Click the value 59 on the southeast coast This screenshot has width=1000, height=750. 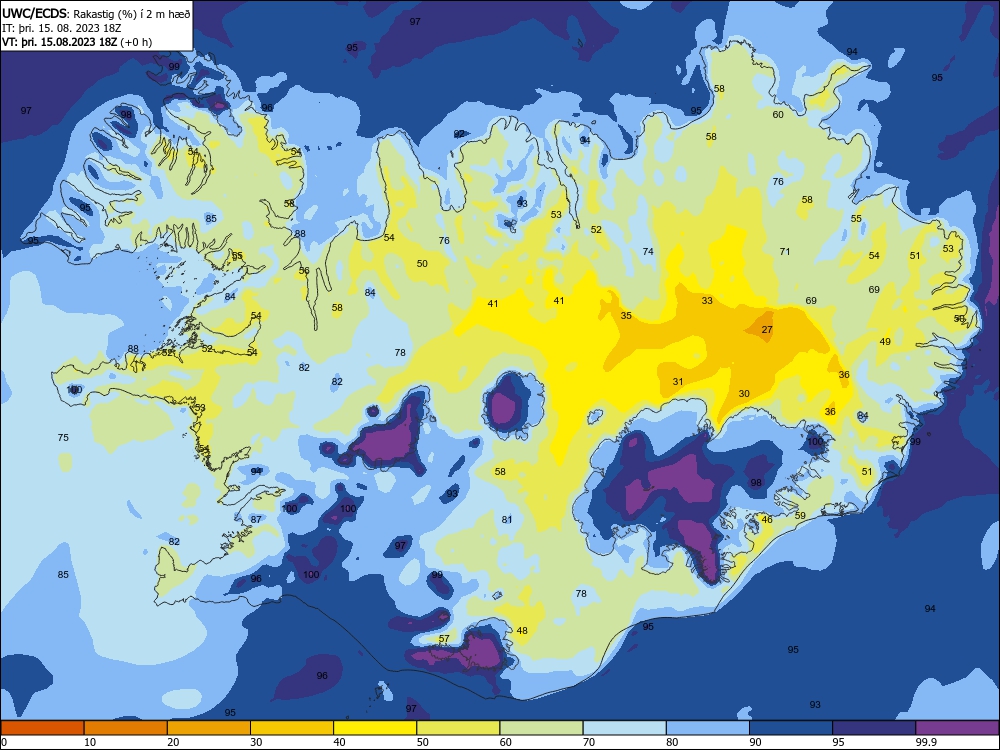[x=800, y=515]
